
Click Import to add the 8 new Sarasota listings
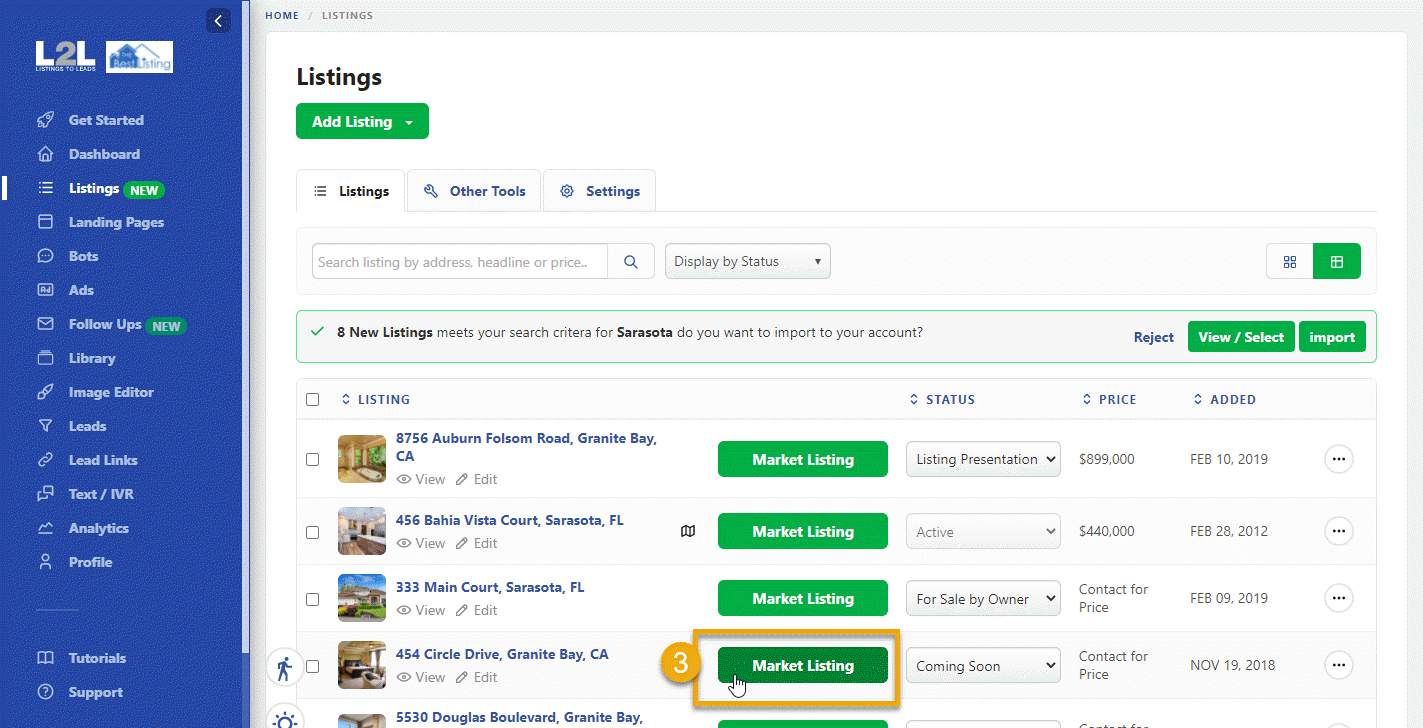[1332, 336]
